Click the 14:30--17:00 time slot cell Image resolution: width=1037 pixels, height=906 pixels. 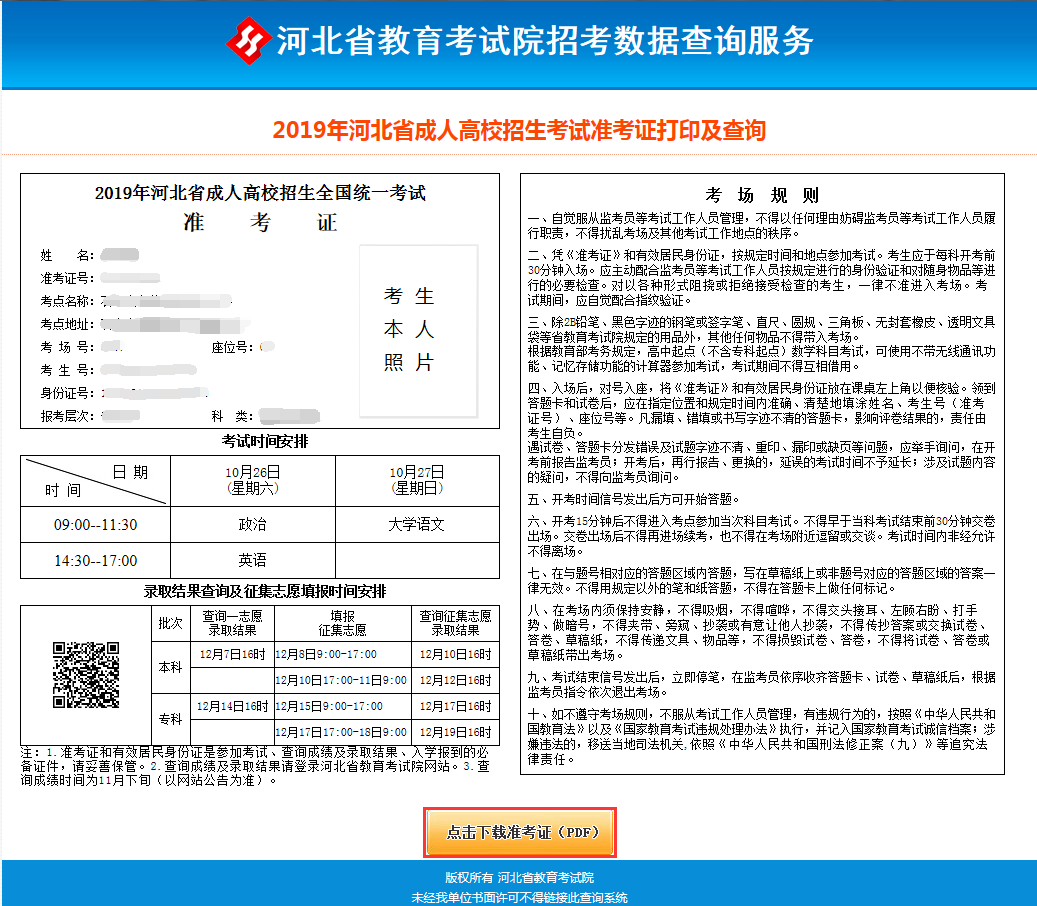[x=96, y=561]
